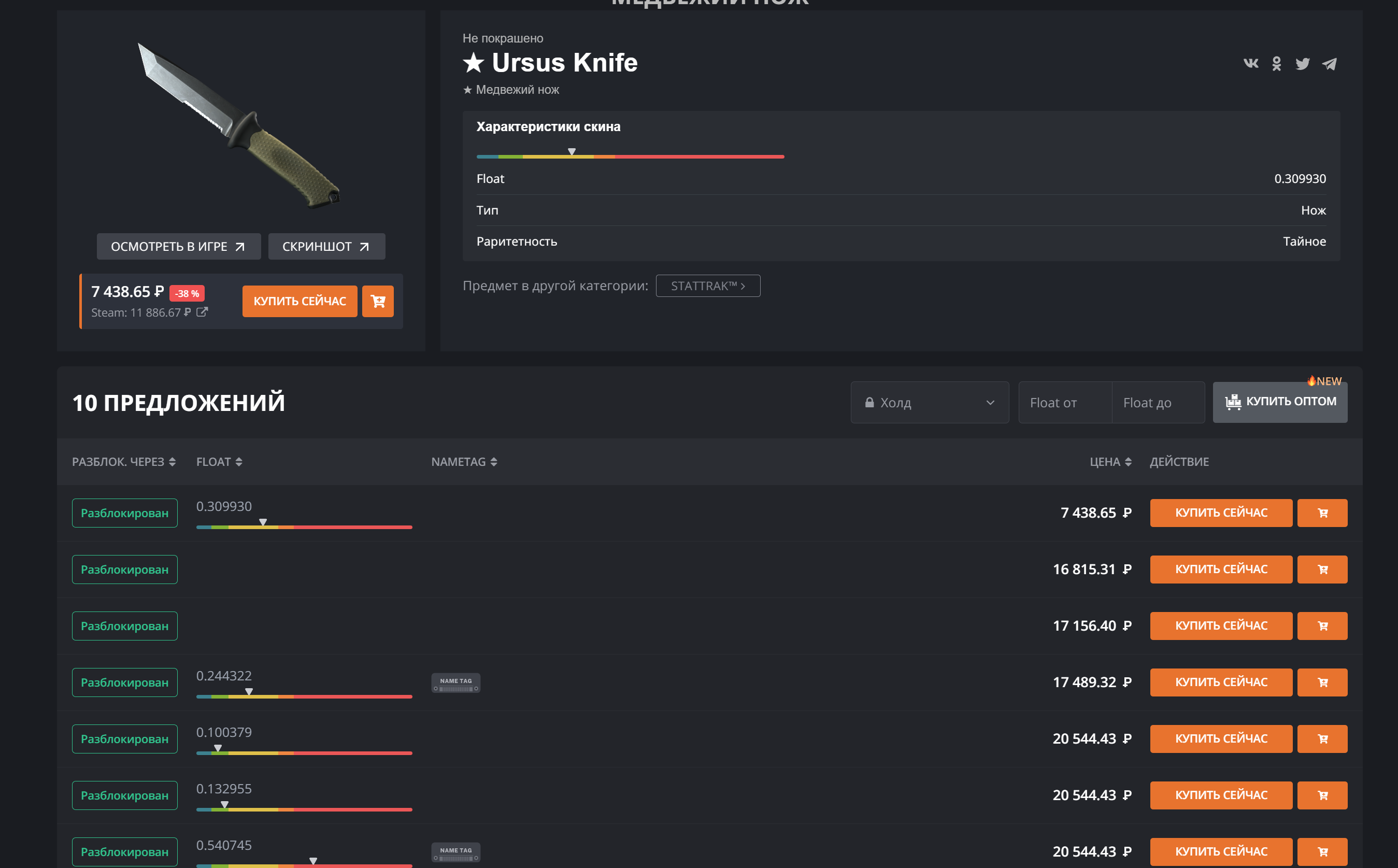
Task: Add 16 815.31 ₽ offer to cart
Action: [x=1322, y=570]
